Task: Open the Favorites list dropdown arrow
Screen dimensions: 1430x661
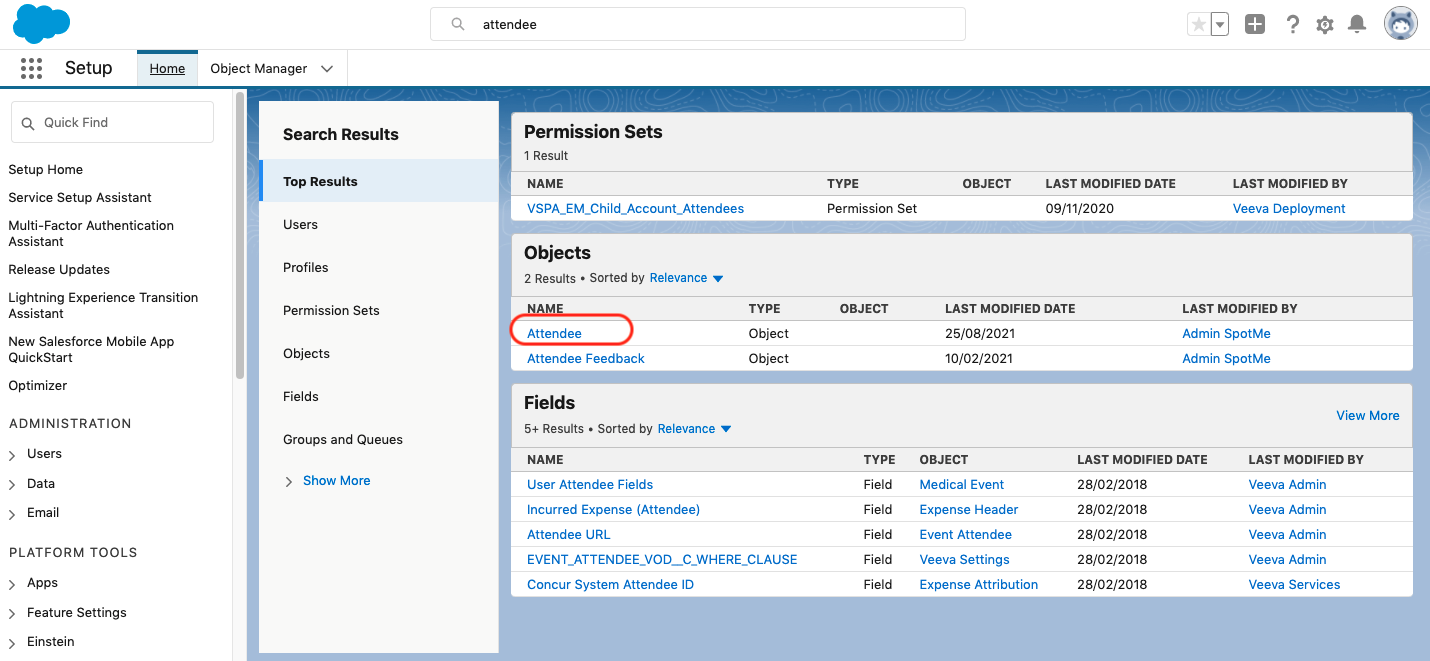Action: click(x=1220, y=25)
